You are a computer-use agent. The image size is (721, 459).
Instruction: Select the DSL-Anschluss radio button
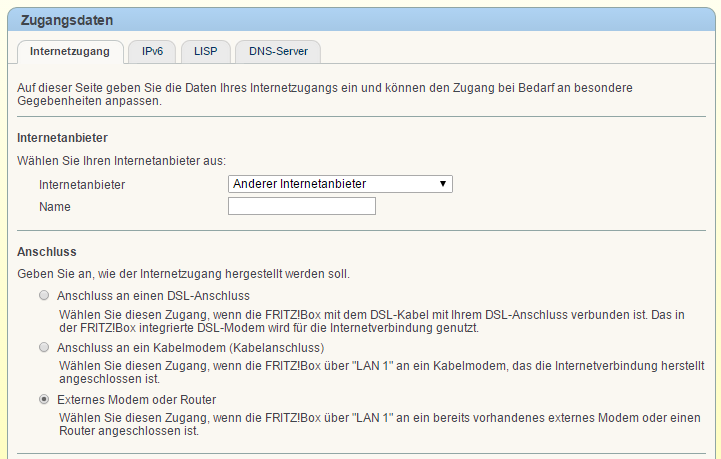coord(43,296)
